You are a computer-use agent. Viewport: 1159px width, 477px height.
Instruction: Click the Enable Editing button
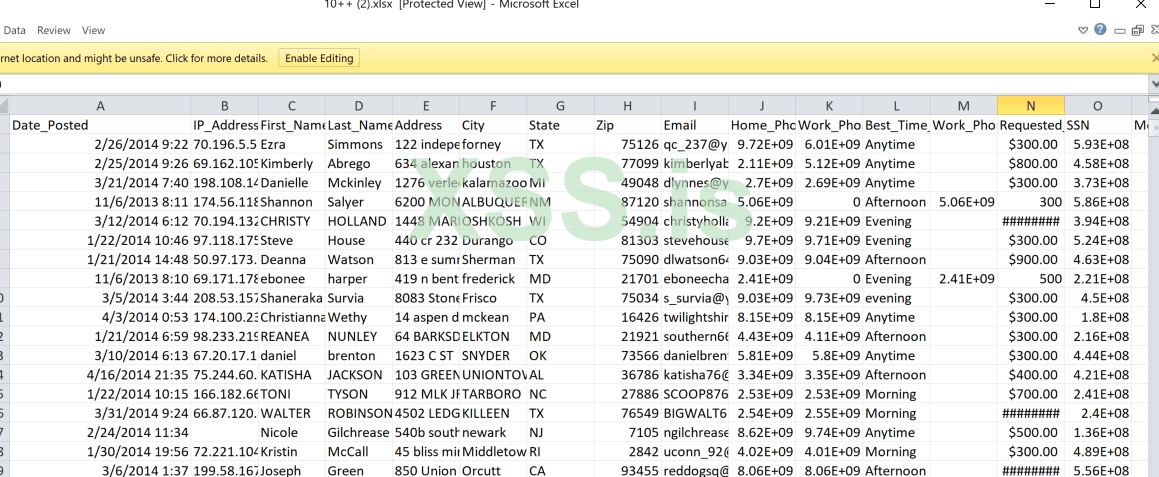pyautogui.click(x=319, y=58)
